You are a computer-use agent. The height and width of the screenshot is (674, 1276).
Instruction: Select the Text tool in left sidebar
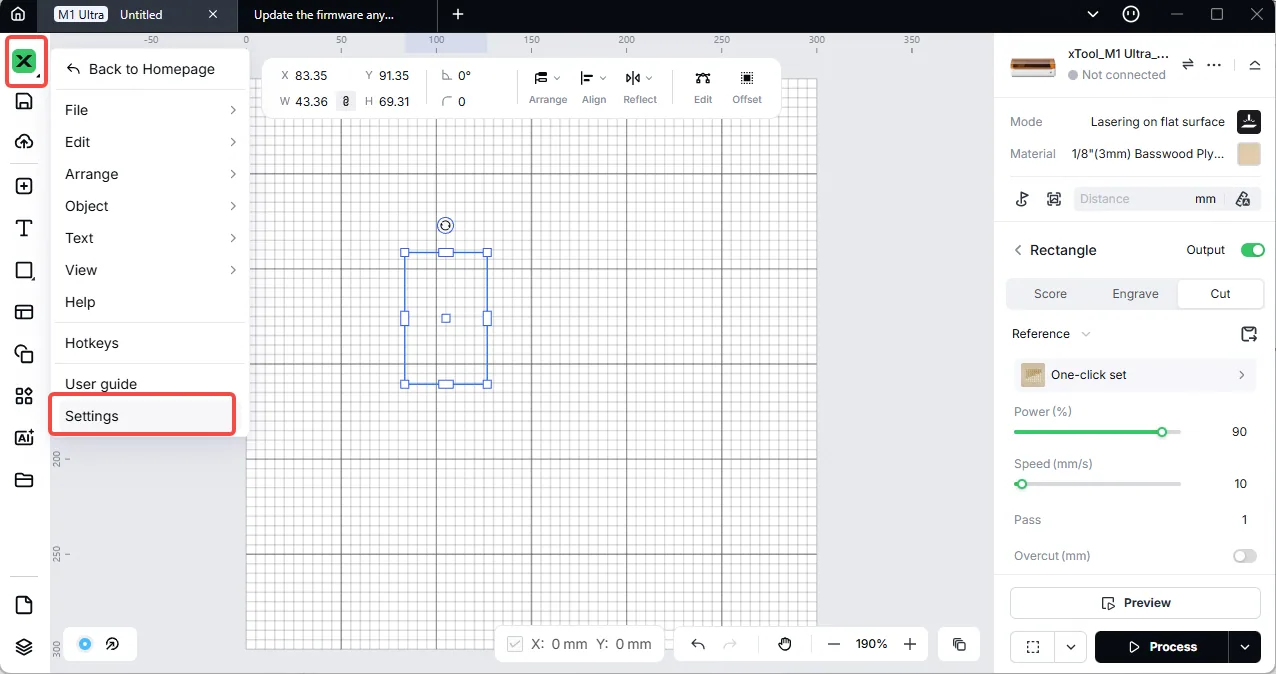pos(24,229)
